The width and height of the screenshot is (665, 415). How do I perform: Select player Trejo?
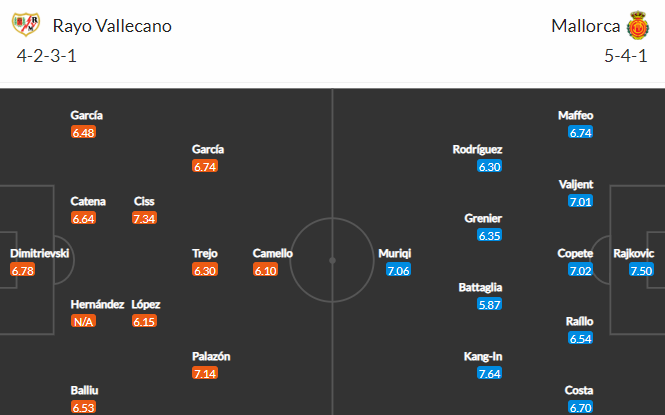coord(205,253)
